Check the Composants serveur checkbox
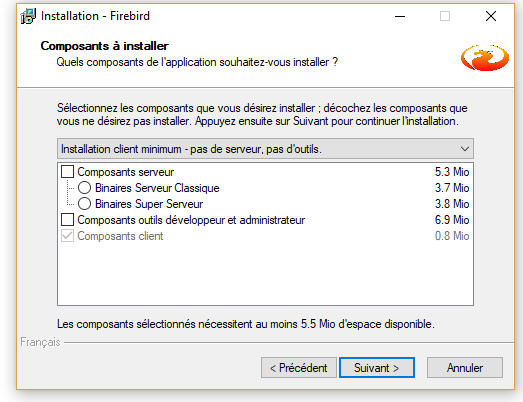 click(x=67, y=172)
